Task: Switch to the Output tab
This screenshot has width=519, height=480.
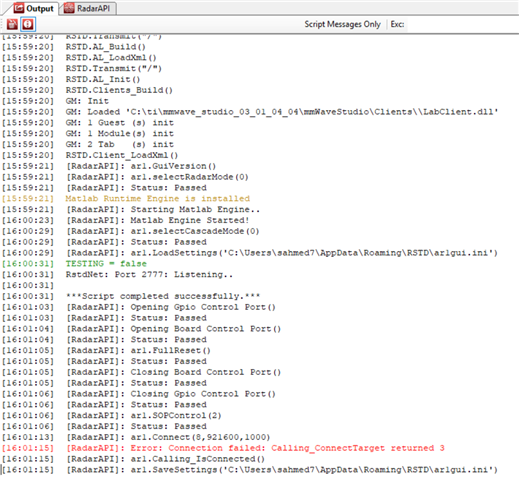Action: point(34,8)
